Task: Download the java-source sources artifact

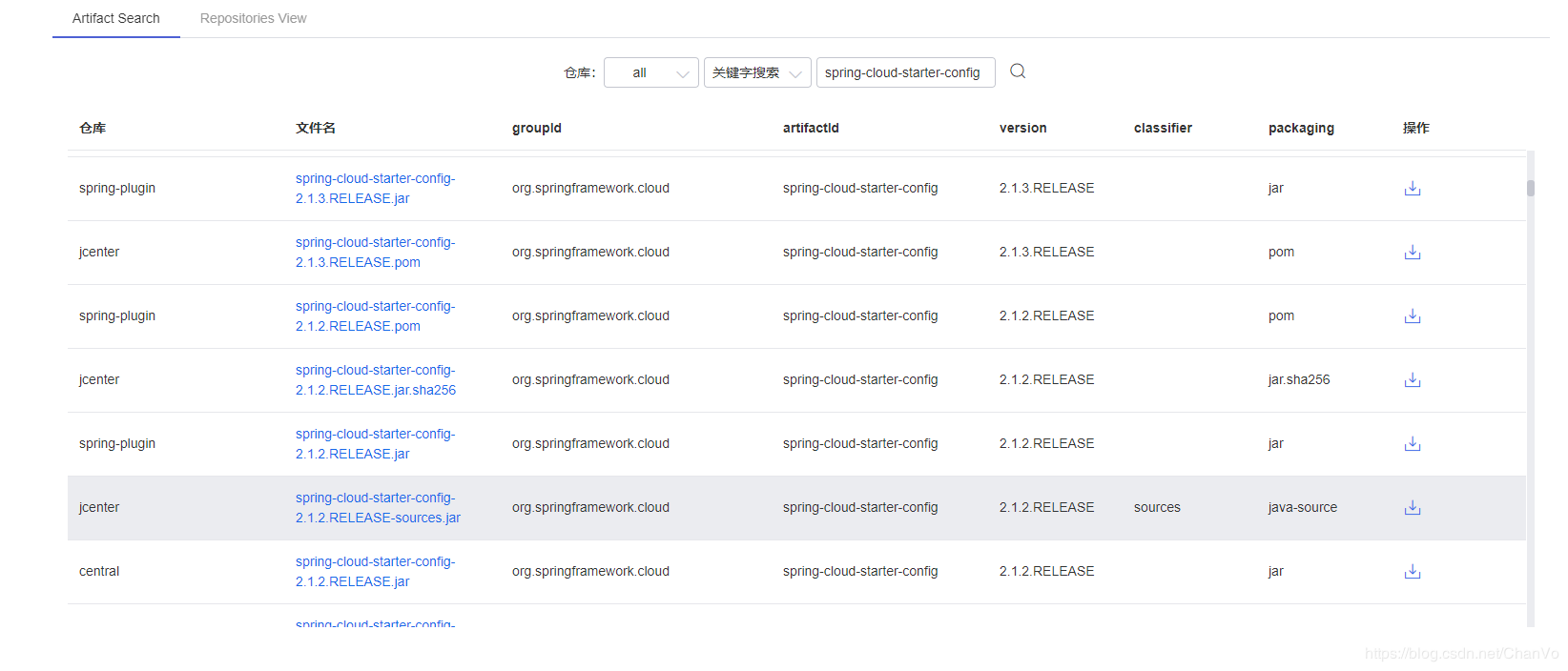Action: coord(1413,508)
